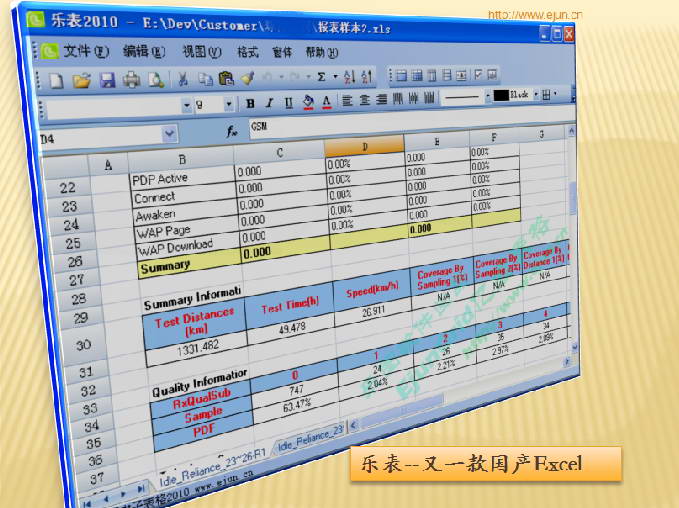Insert AutoSum with the sigma icon
This screenshot has height=508, width=679.
point(321,77)
